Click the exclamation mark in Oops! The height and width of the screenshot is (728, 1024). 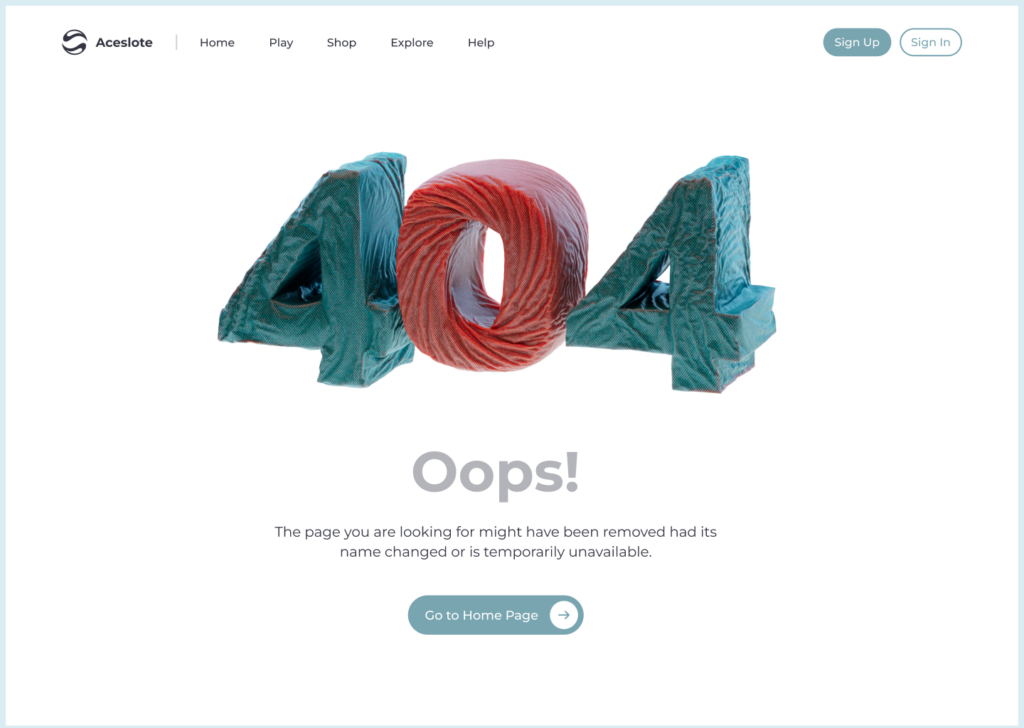(x=572, y=470)
